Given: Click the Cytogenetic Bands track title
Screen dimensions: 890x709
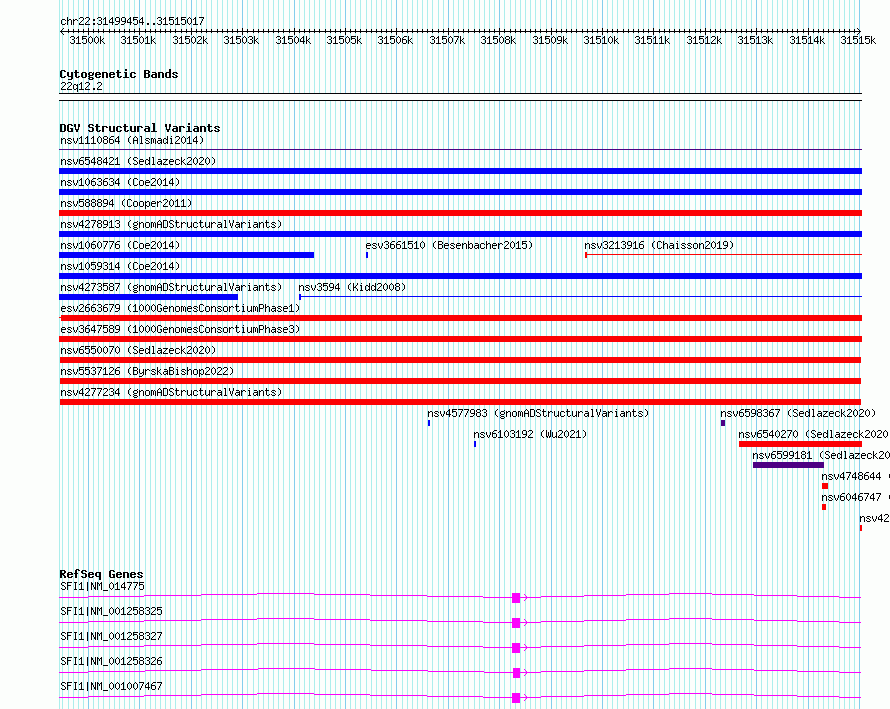Looking at the screenshot, I should 119,74.
